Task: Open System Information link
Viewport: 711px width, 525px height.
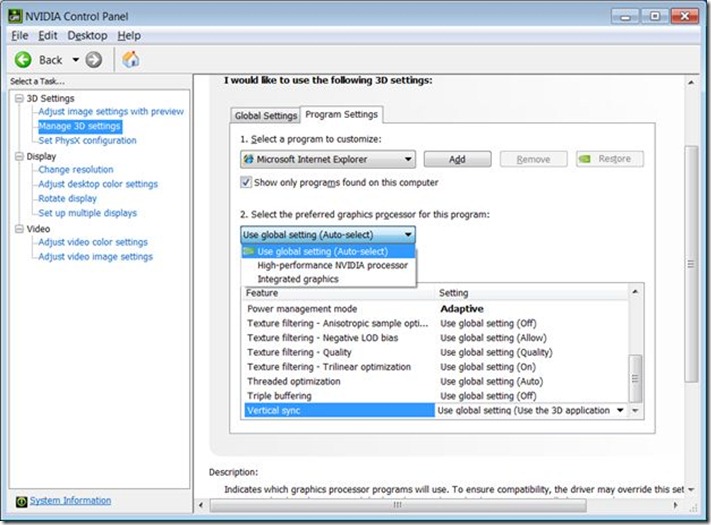Action: tap(70, 501)
